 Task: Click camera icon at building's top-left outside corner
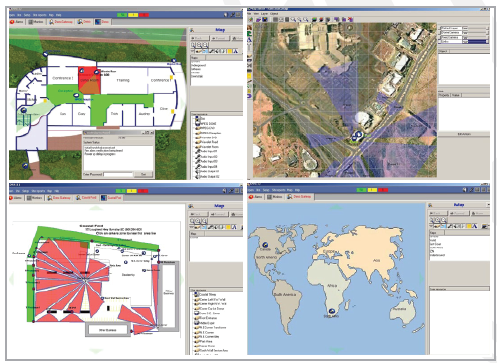pos(45,54)
